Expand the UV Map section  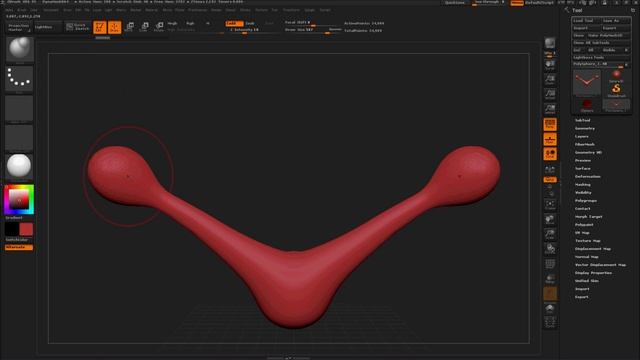pos(582,232)
